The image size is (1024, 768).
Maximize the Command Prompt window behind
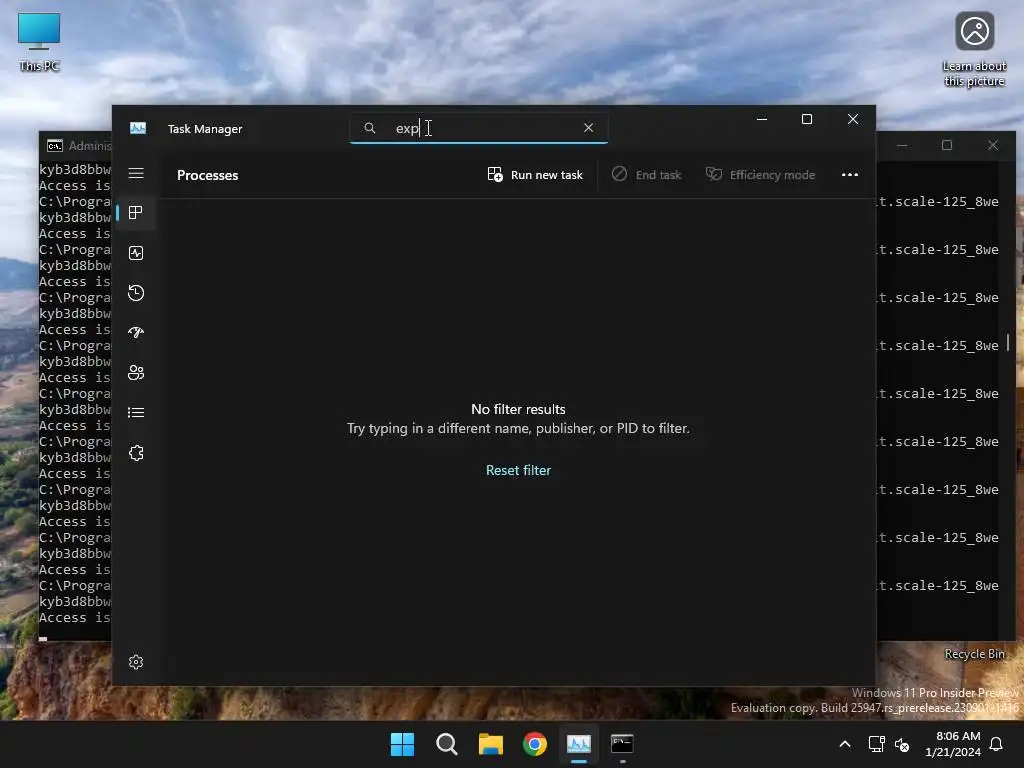click(x=947, y=145)
